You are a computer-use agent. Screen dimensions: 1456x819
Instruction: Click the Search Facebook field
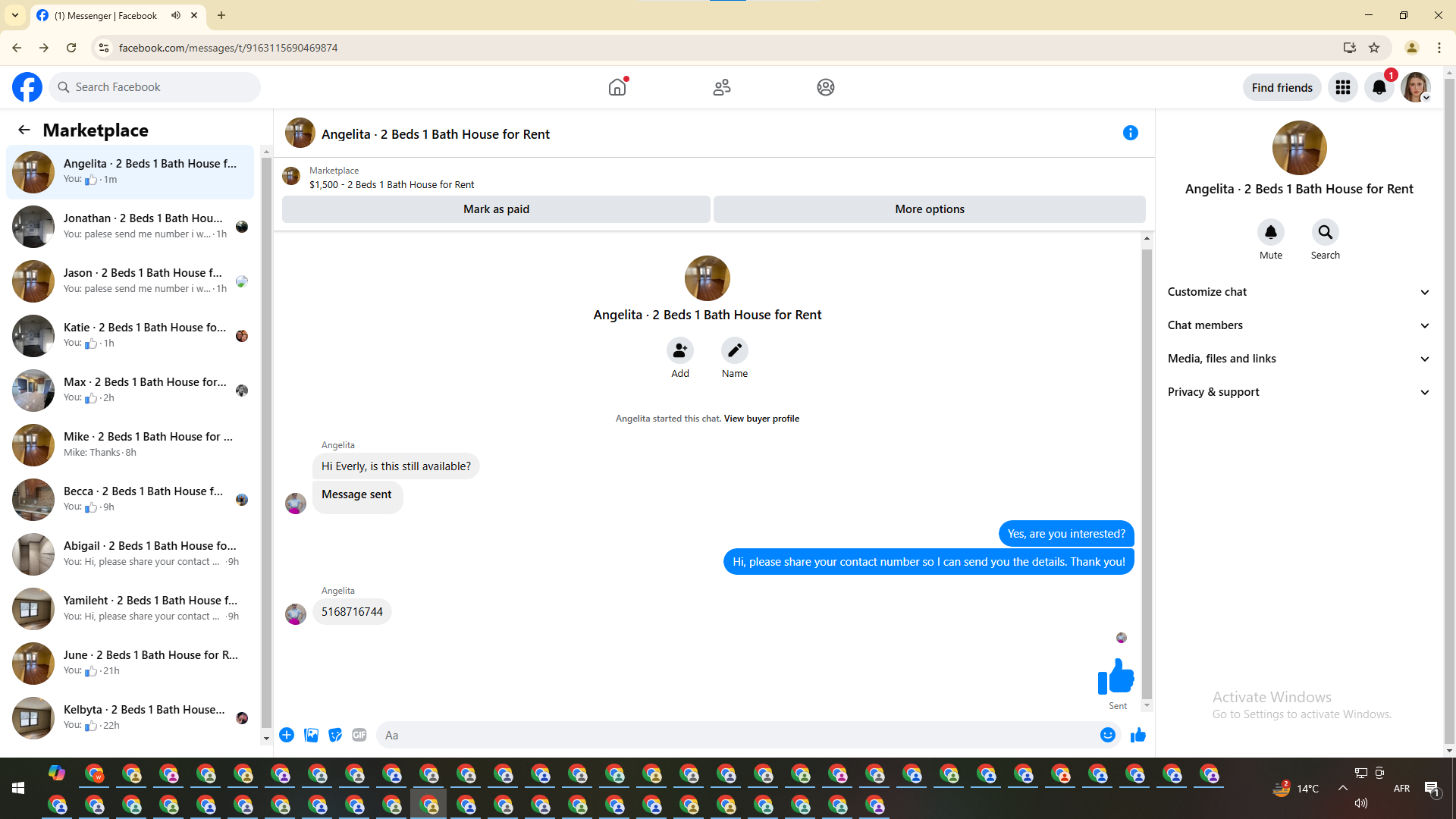pos(155,87)
